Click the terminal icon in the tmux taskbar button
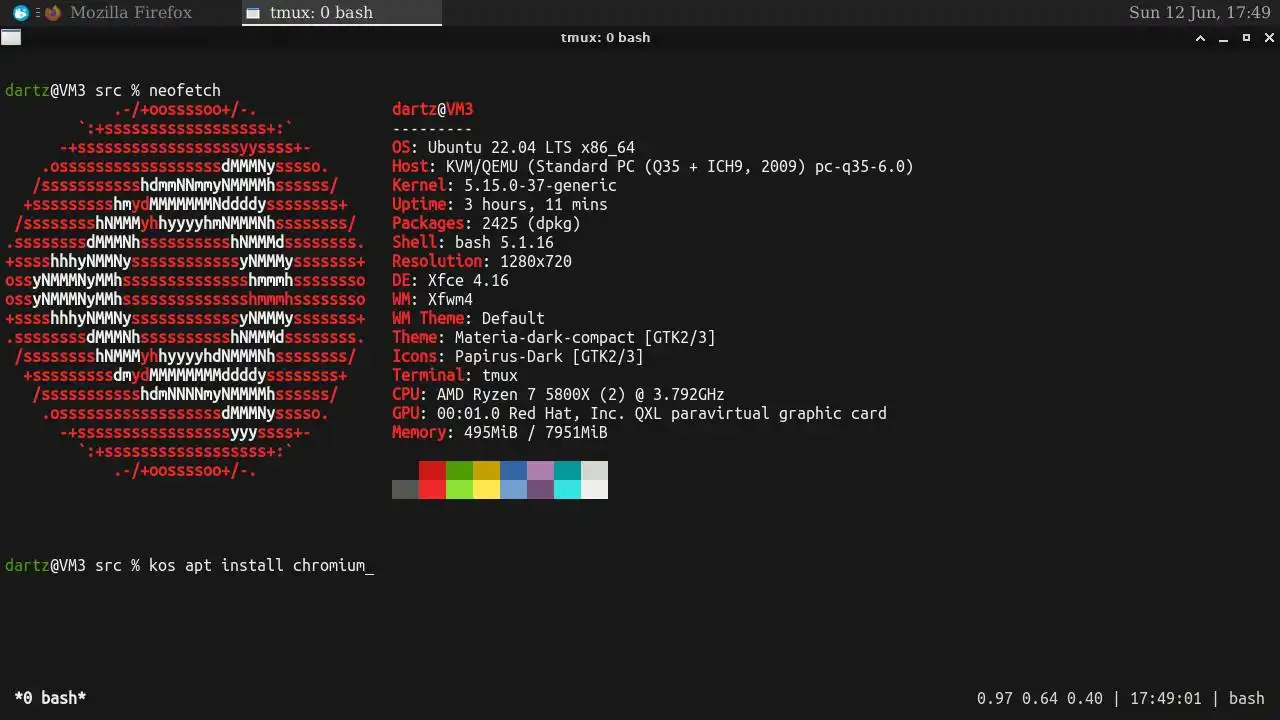1280x720 pixels. point(253,13)
